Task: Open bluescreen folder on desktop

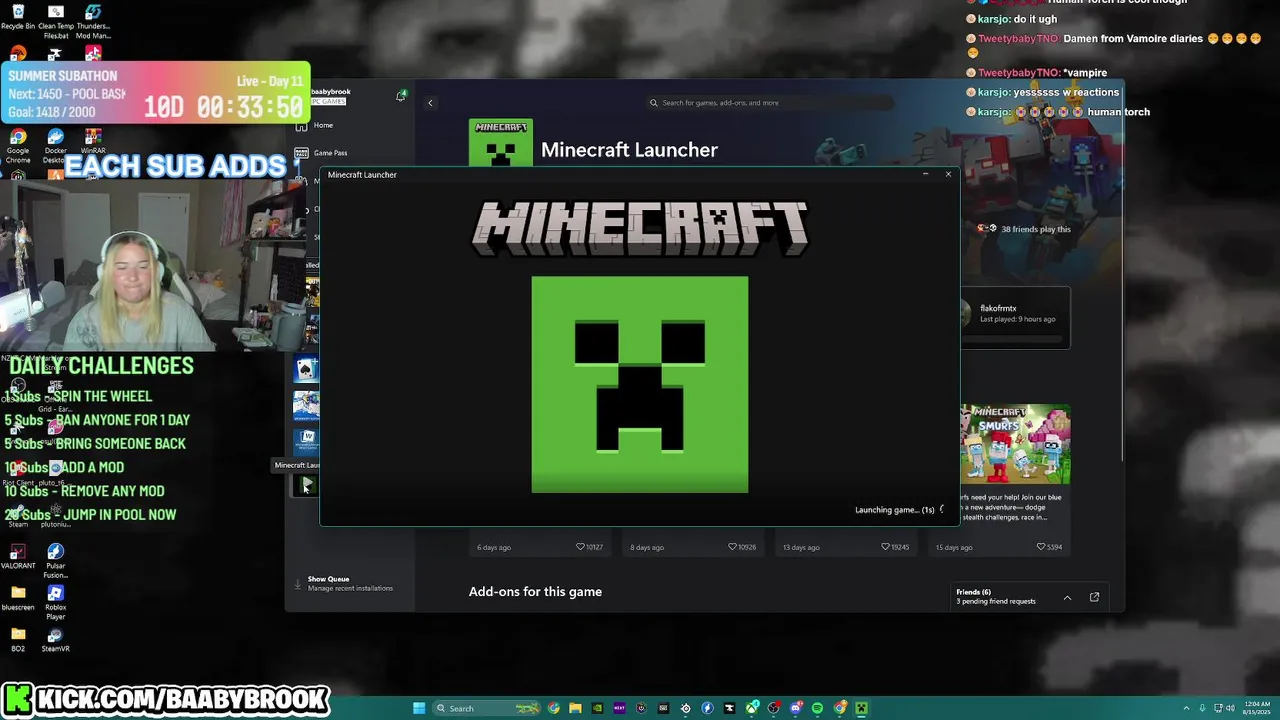Action: [x=18, y=598]
